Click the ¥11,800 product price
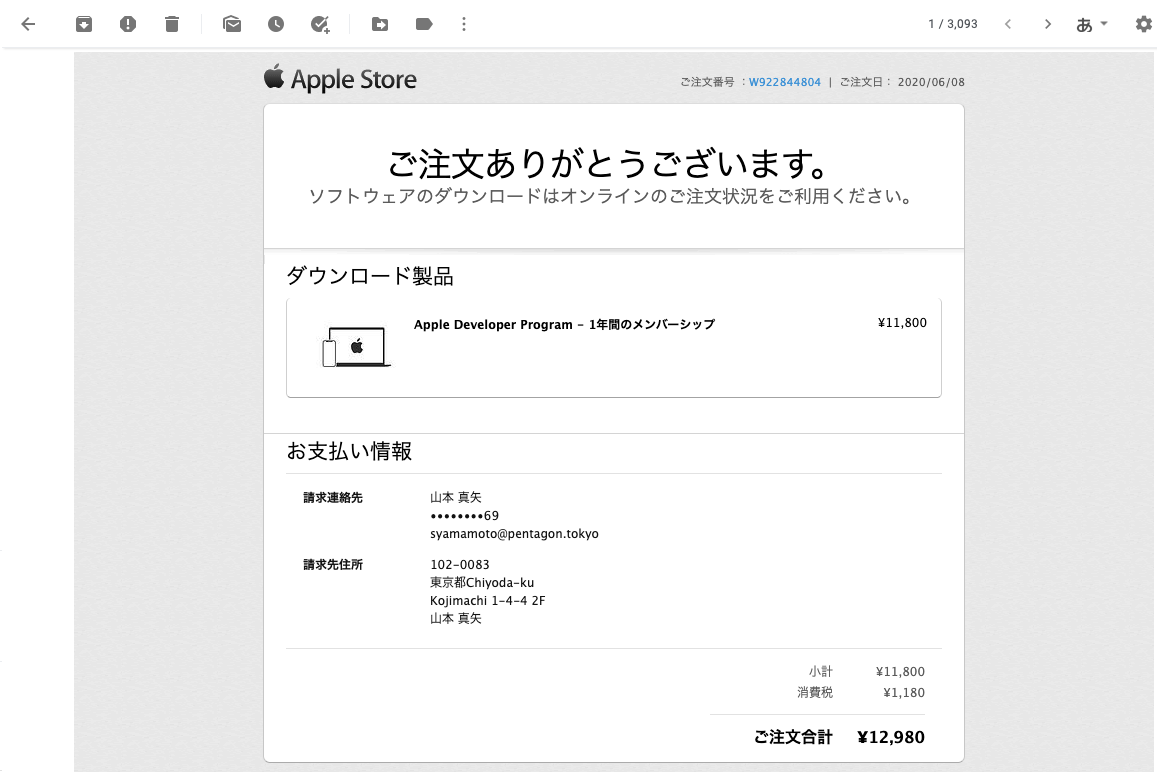 (x=902, y=323)
